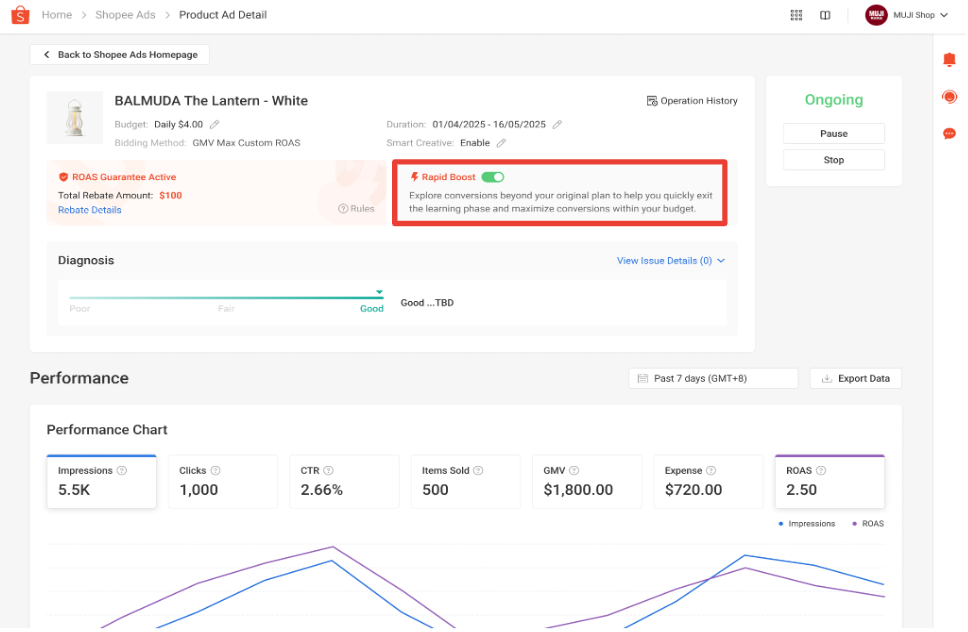Click the Rapid Boost lightning icon

[x=414, y=177]
